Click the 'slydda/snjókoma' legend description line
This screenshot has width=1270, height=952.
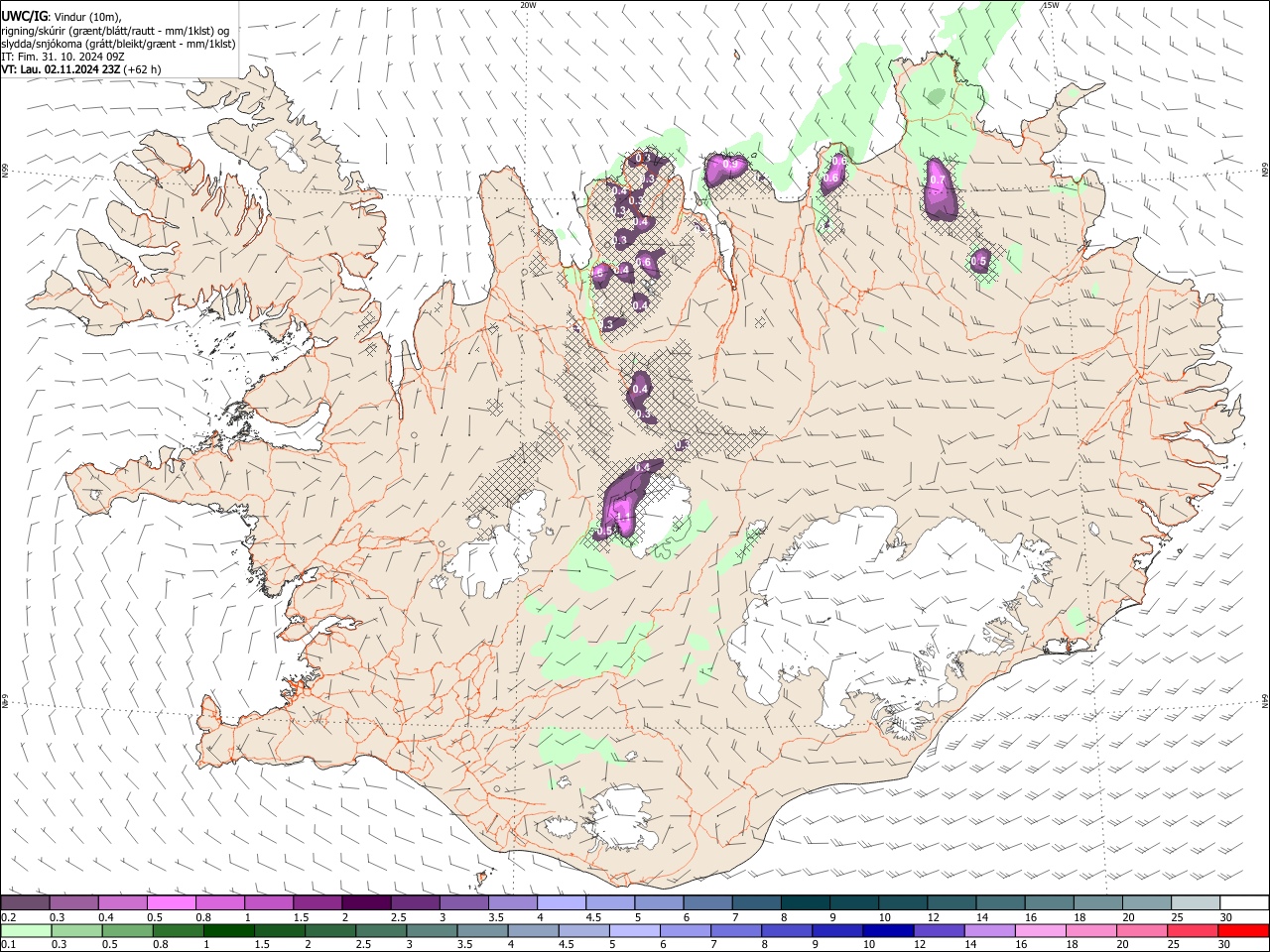tap(118, 44)
